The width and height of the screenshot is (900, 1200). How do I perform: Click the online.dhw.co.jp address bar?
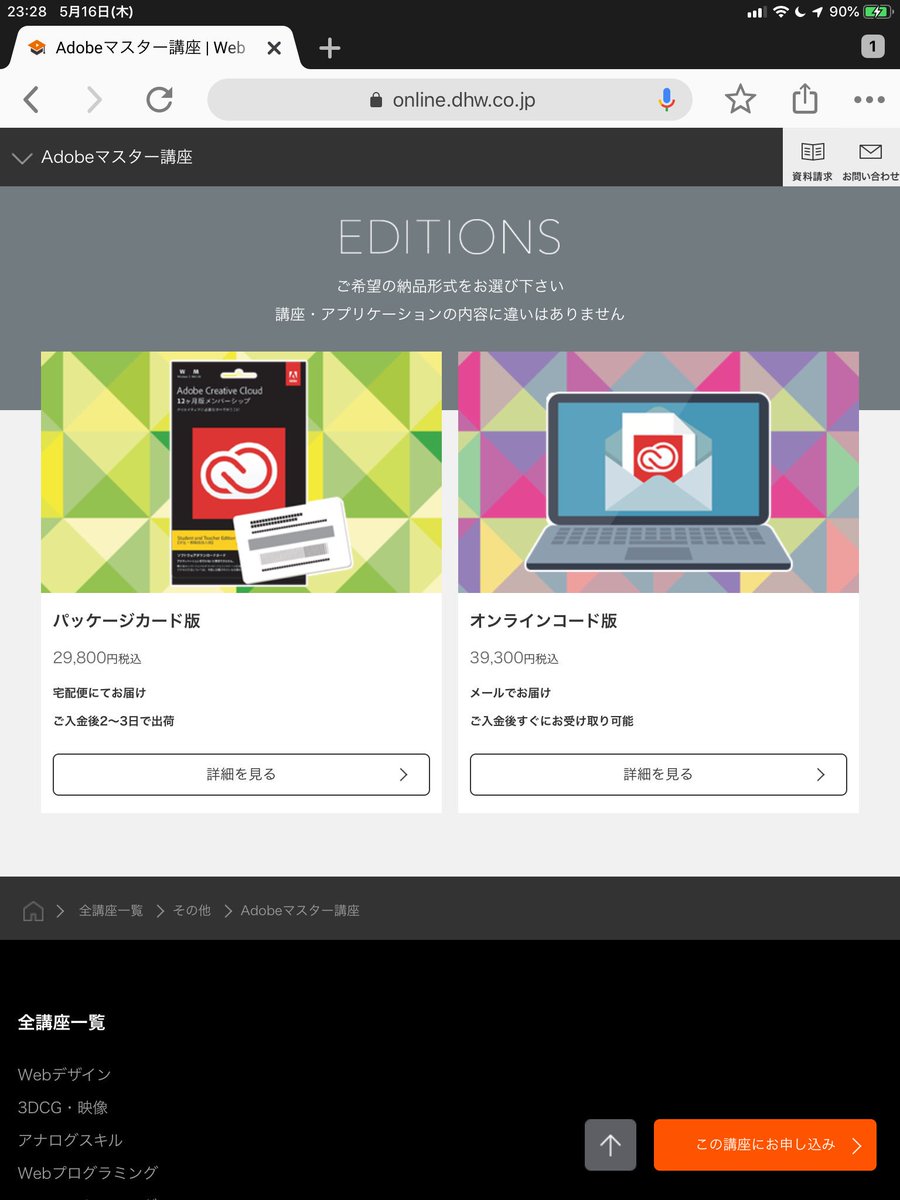(450, 99)
